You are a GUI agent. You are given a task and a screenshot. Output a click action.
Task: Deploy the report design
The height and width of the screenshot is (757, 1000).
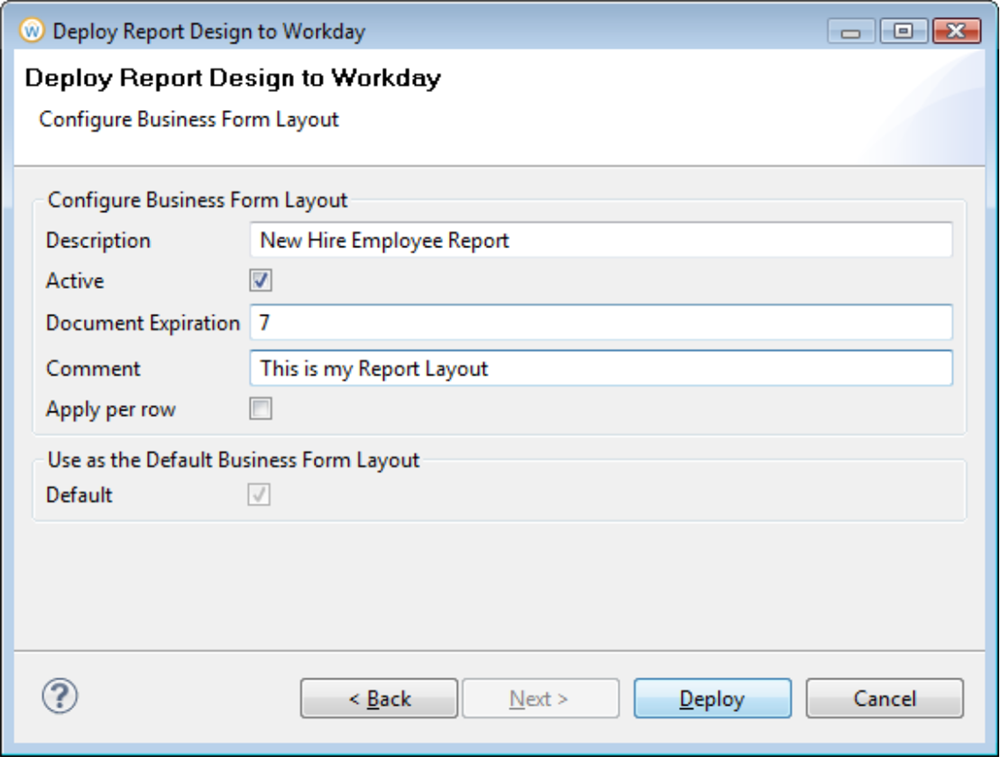(712, 698)
